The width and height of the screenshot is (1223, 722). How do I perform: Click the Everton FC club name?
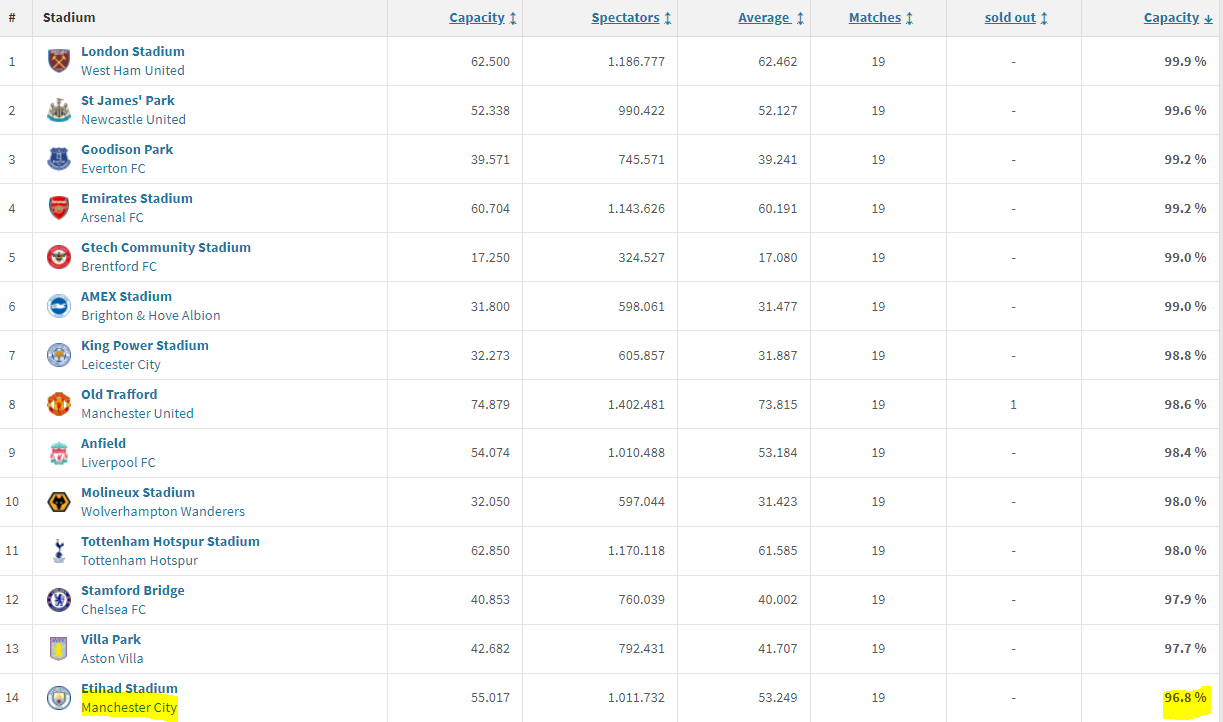[113, 169]
